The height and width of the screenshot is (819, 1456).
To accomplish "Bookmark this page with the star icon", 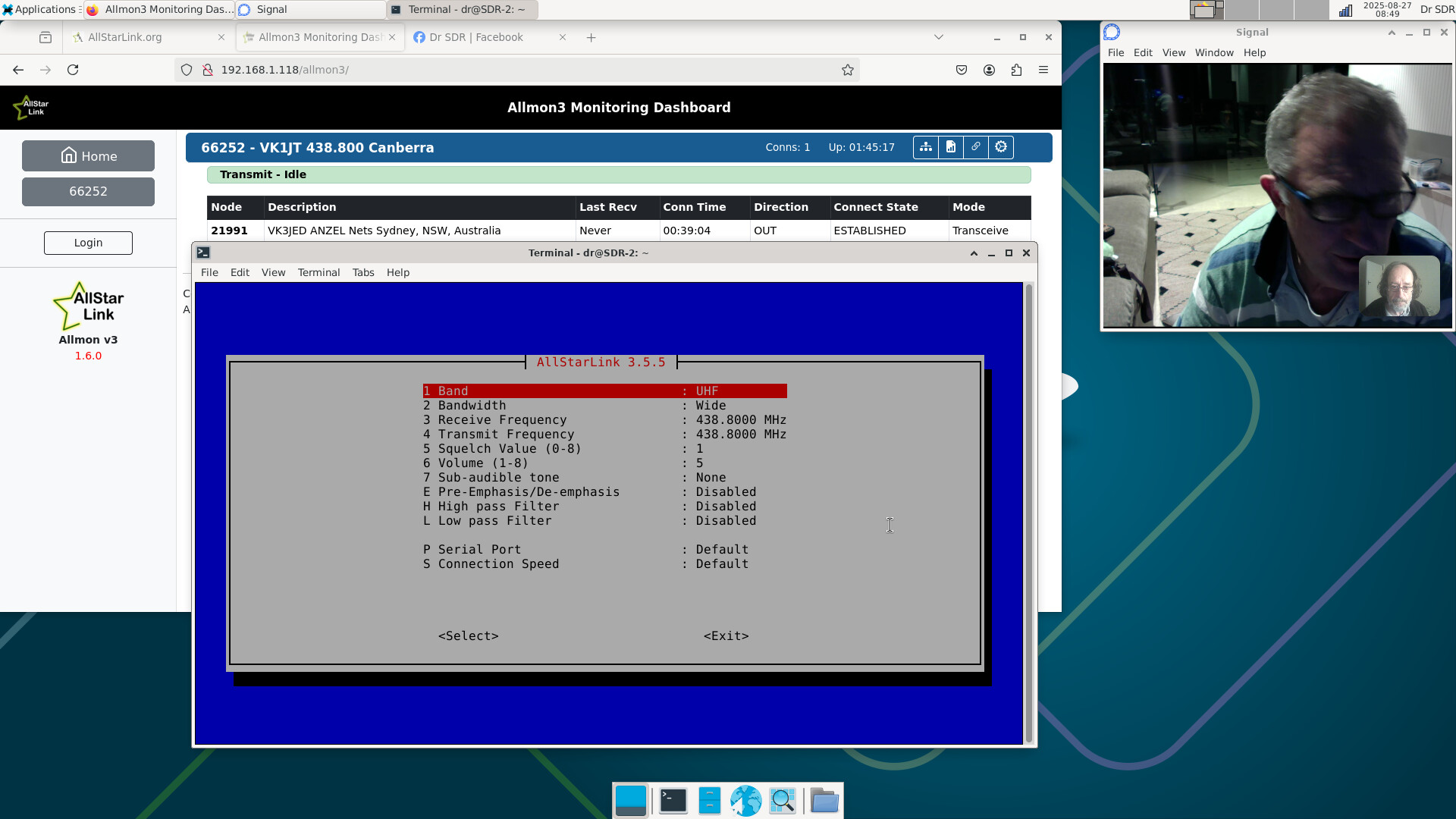I will coord(848,70).
